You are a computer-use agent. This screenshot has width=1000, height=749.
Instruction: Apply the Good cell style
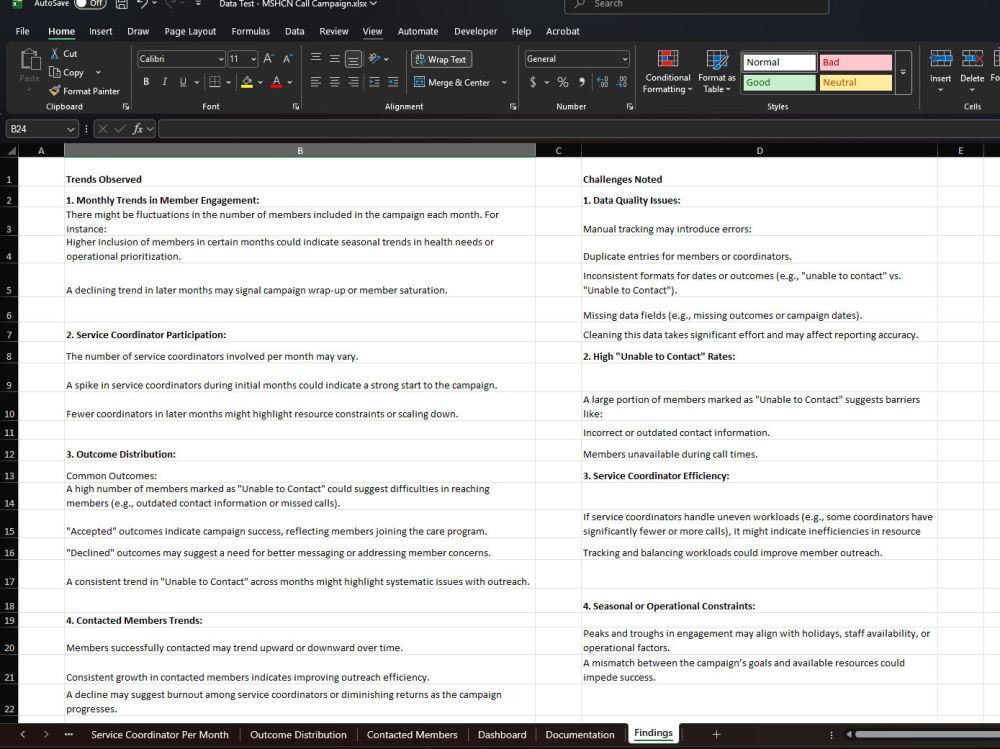779,82
